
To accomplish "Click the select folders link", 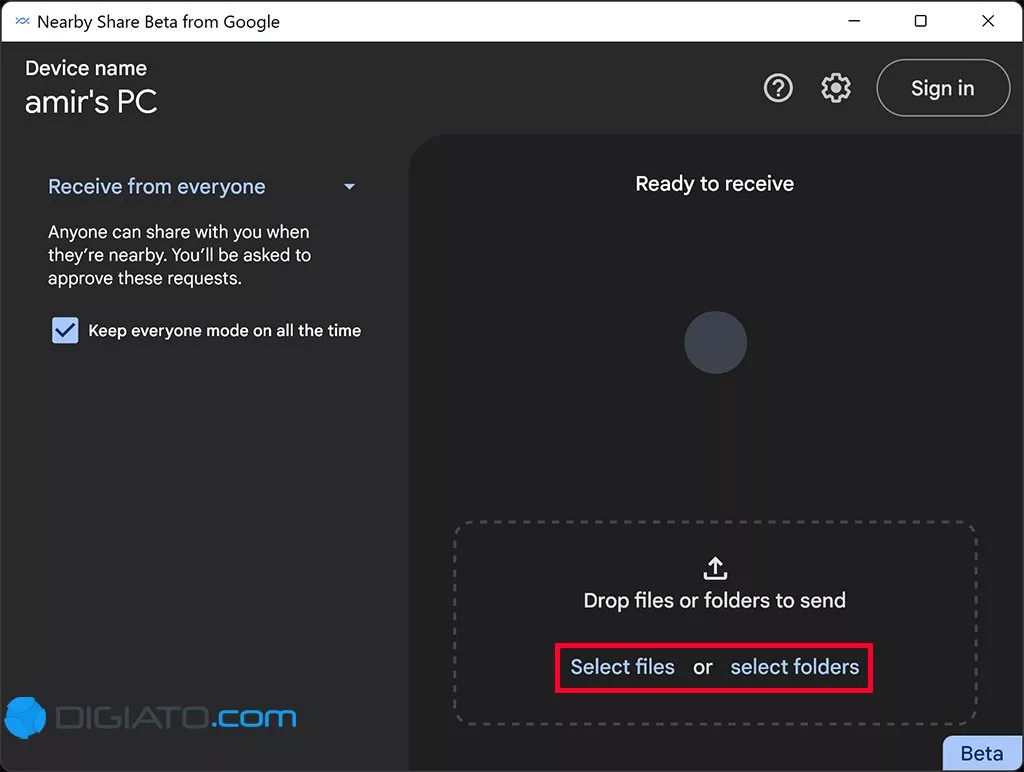I will point(795,667).
